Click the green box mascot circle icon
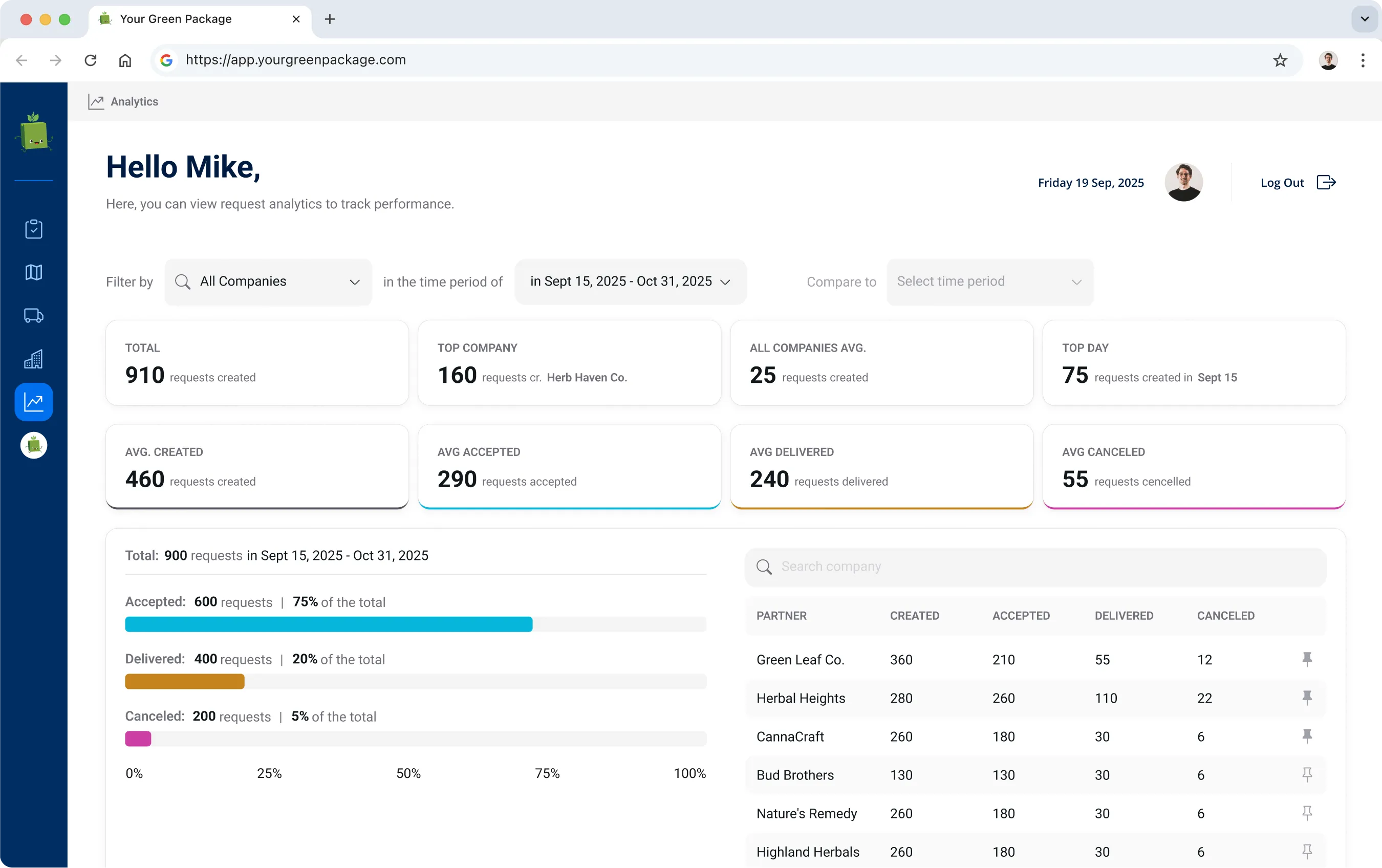This screenshot has width=1382, height=868. [x=33, y=445]
